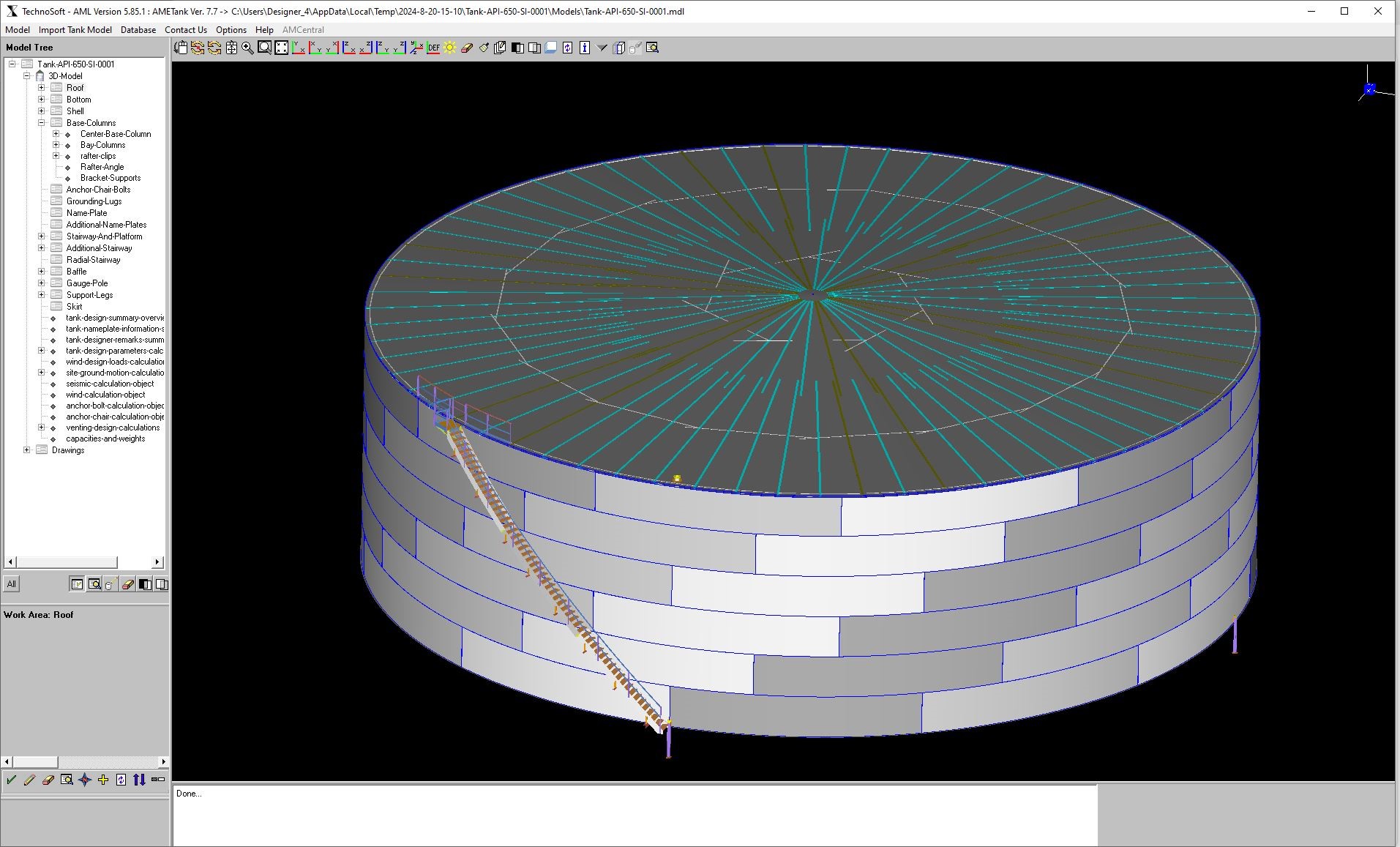The width and height of the screenshot is (1400, 847).
Task: Click the stacked pages notes icon
Action: (501, 48)
